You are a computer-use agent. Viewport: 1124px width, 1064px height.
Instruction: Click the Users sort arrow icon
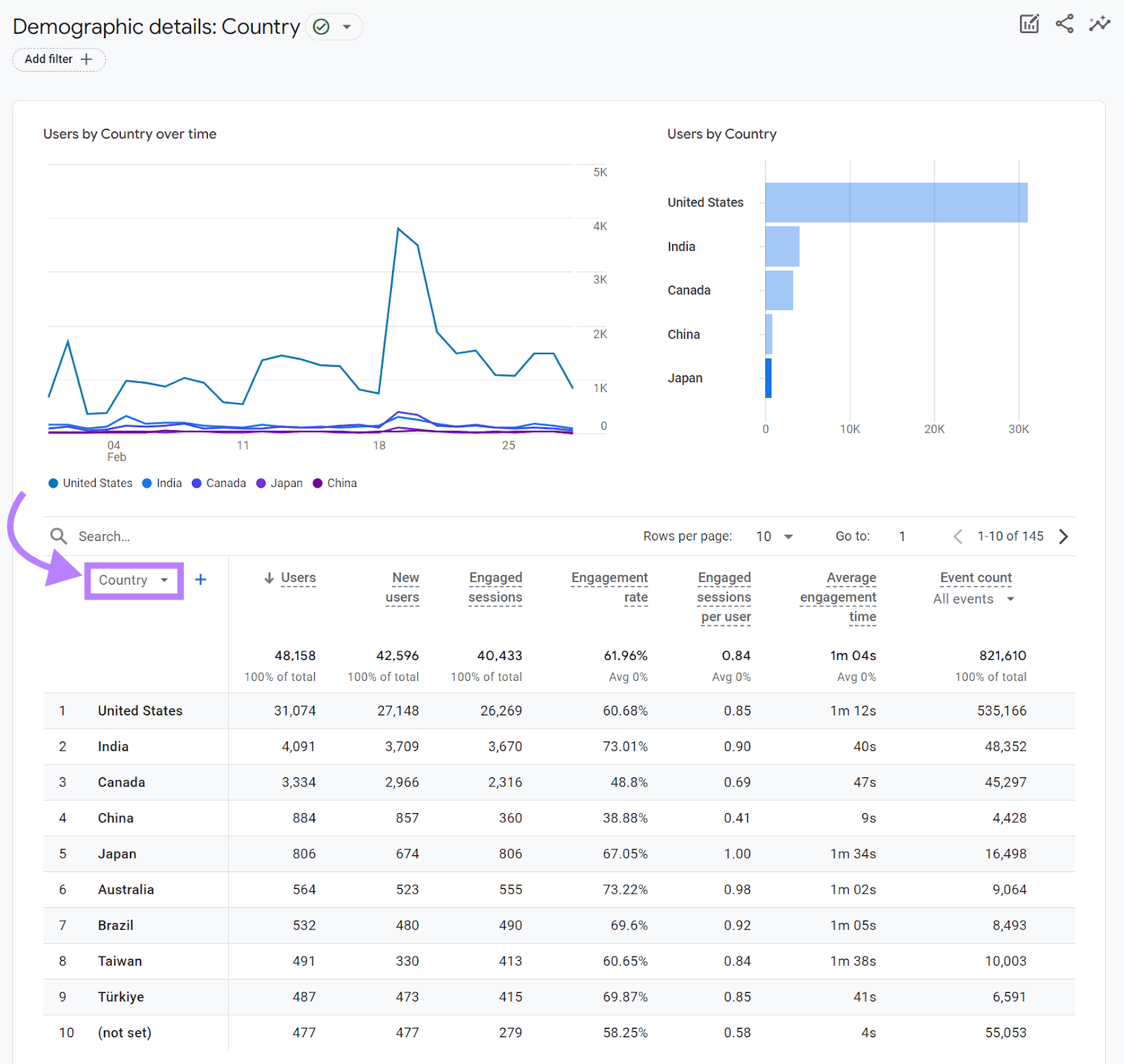coord(269,578)
